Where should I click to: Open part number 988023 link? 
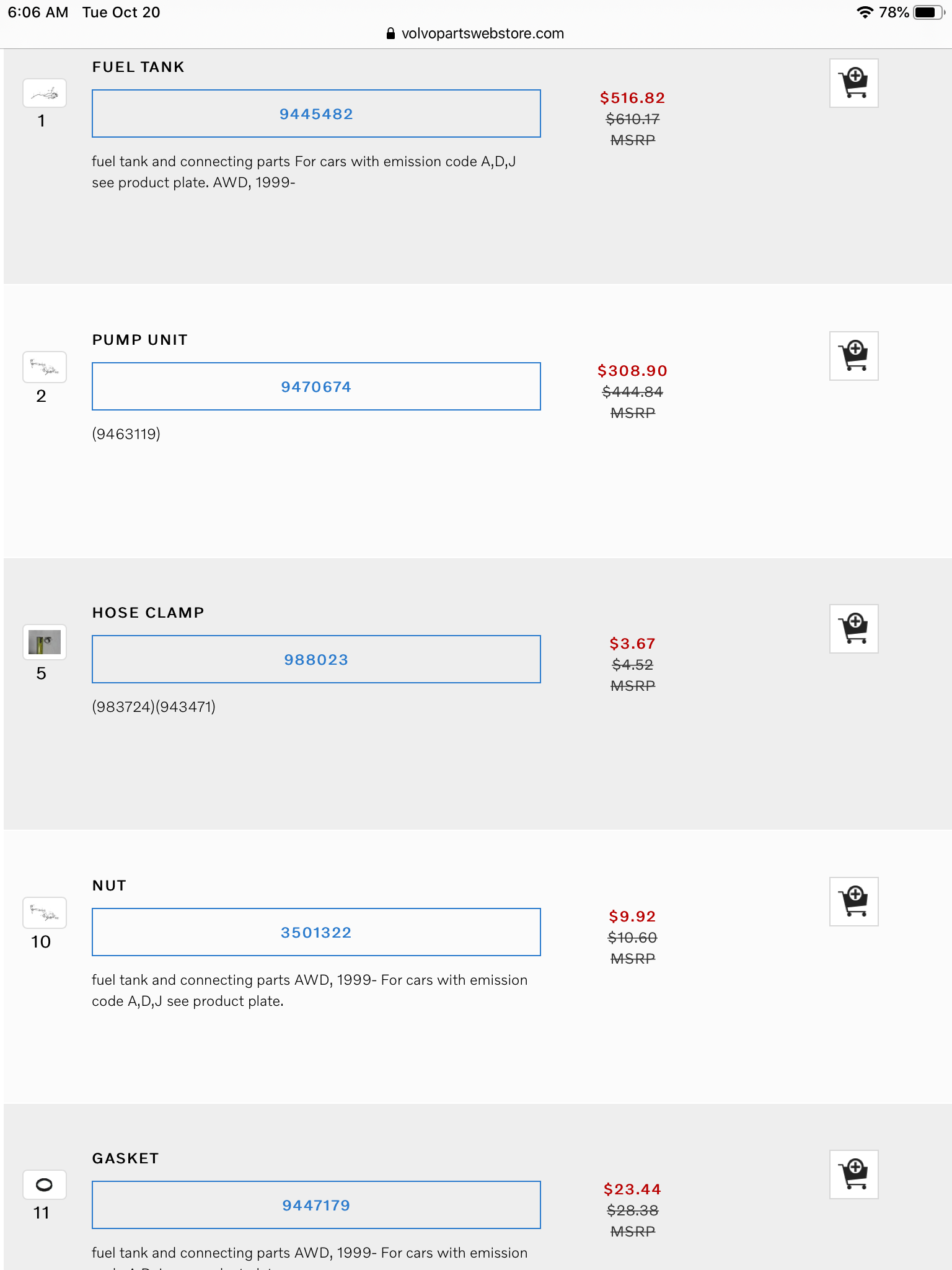pos(316,660)
